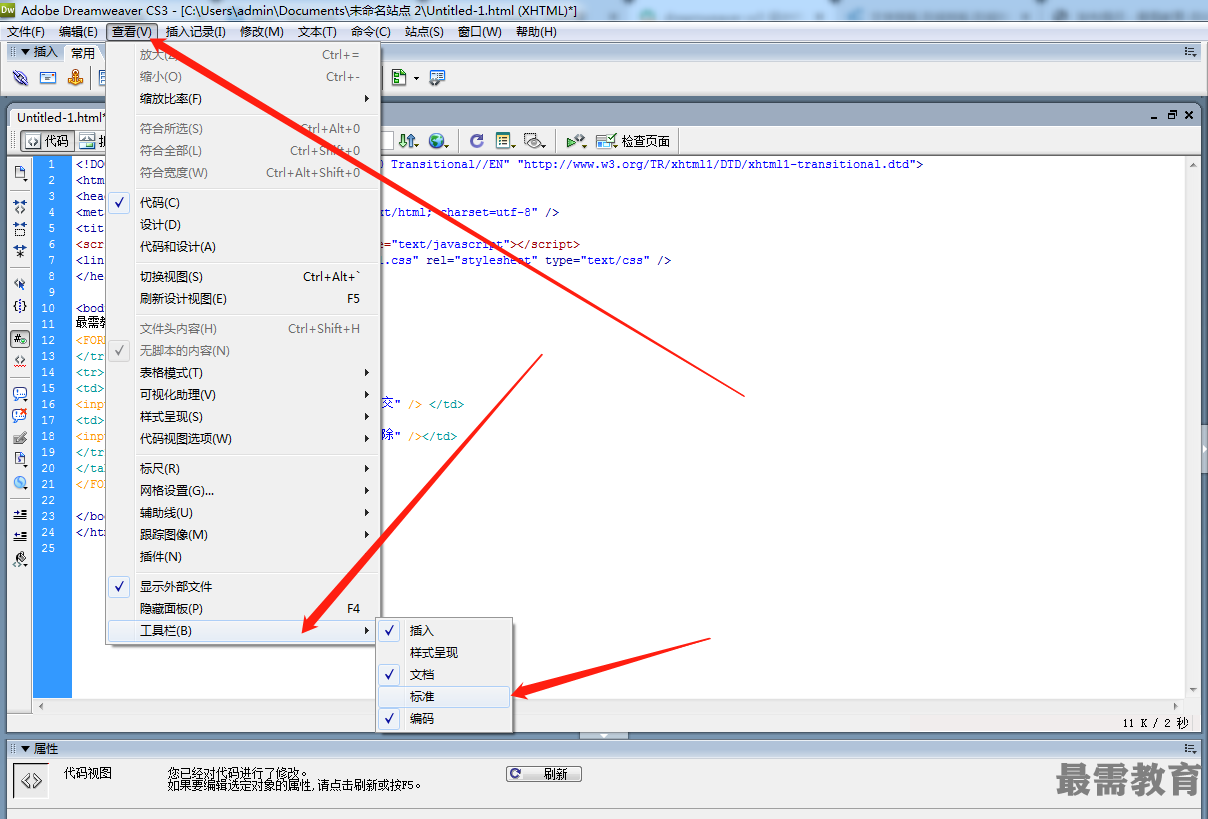The height and width of the screenshot is (819, 1208).
Task: Click the Hyperlink icon in Insert bar
Action: 20,78
